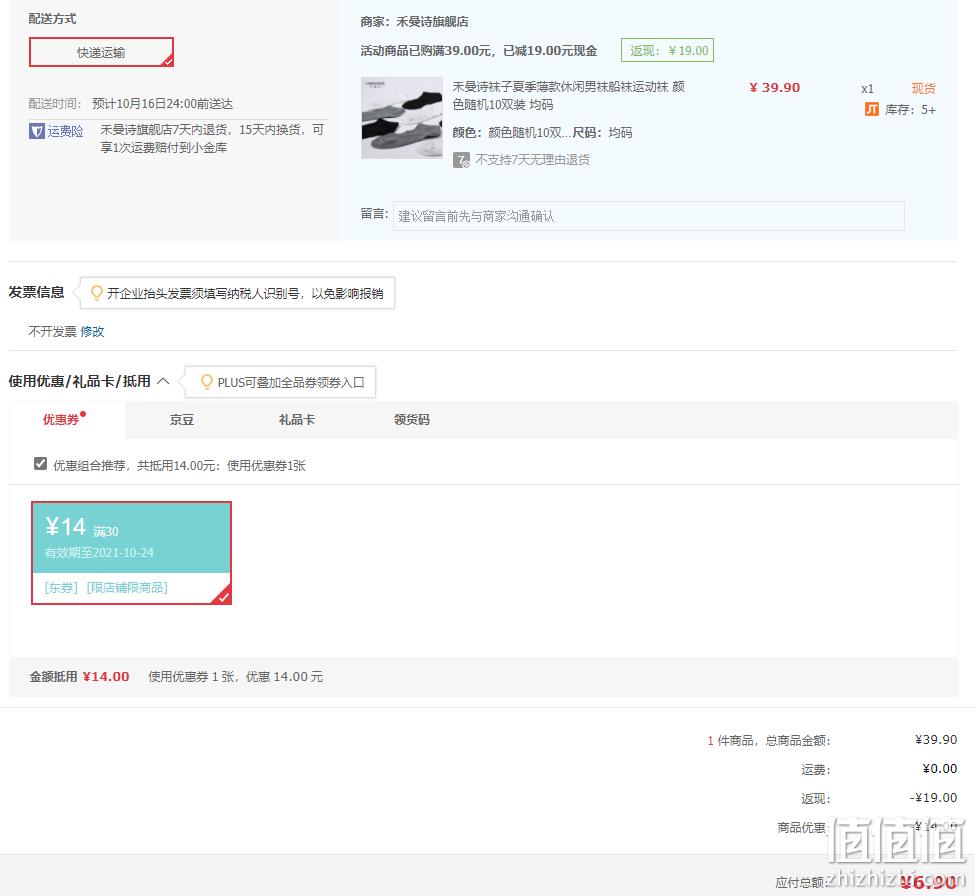Click the 预计10月16日24:00前送达 delivery time
975x896 pixels.
click(x=162, y=104)
